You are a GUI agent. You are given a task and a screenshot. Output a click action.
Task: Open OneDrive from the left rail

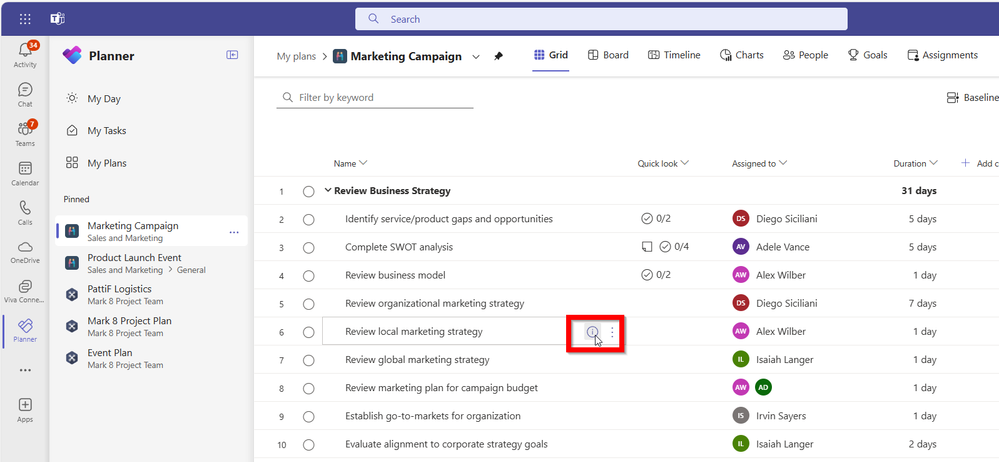25,250
